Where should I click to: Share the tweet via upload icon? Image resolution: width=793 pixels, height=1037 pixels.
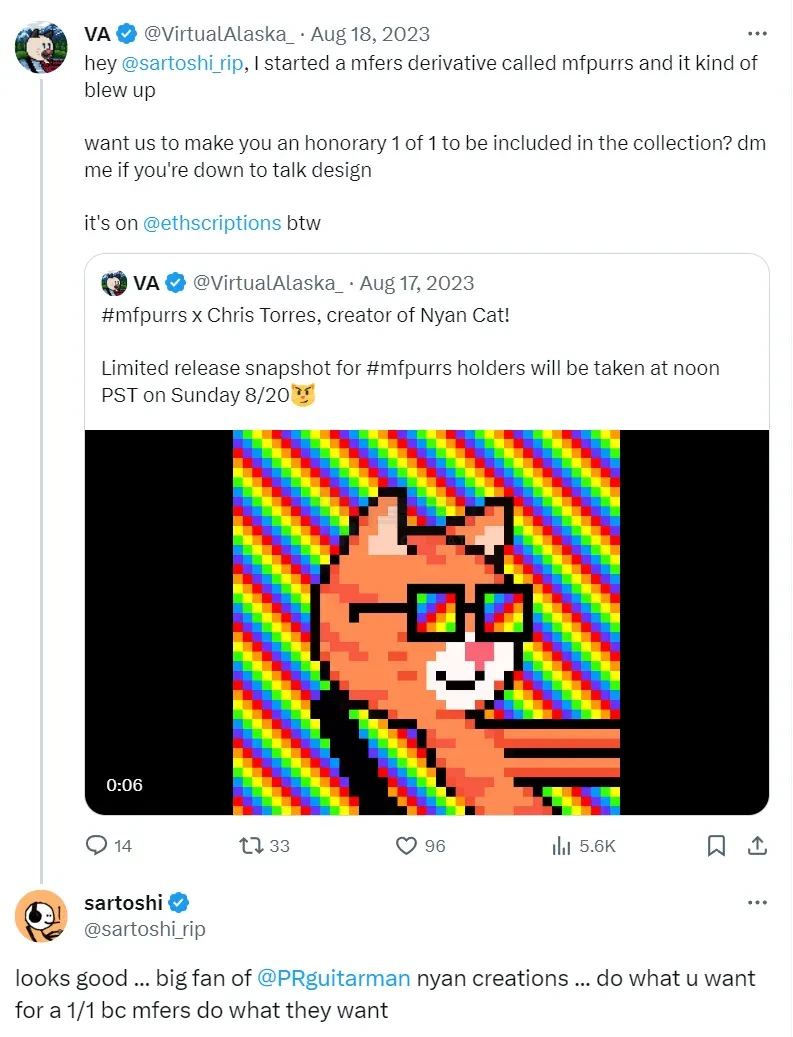pos(758,846)
